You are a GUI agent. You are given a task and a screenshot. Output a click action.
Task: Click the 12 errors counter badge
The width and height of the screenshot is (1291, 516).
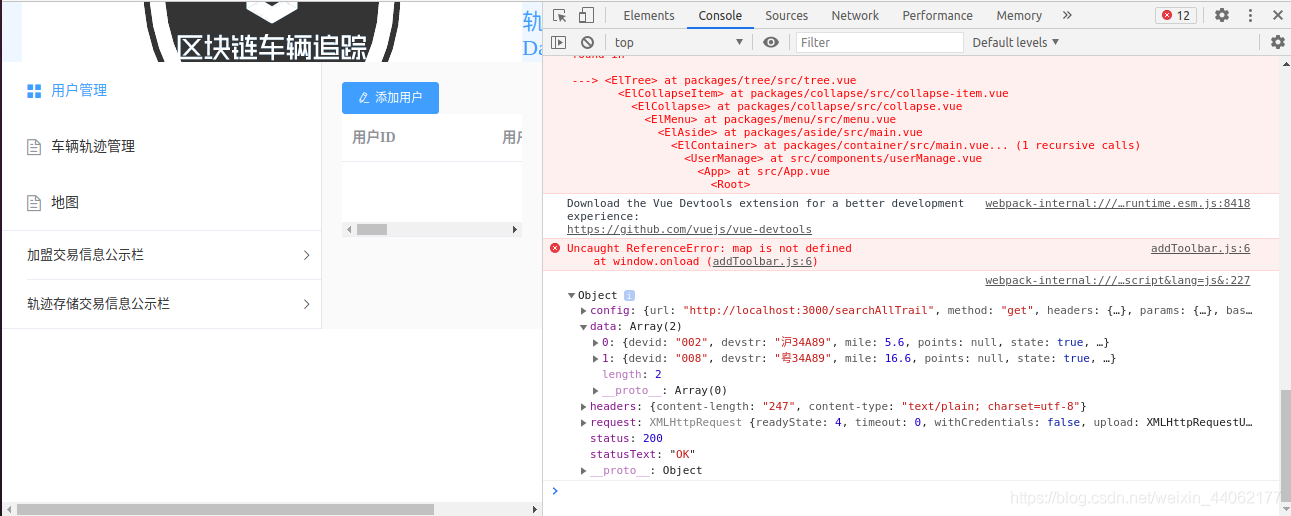[x=1175, y=15]
